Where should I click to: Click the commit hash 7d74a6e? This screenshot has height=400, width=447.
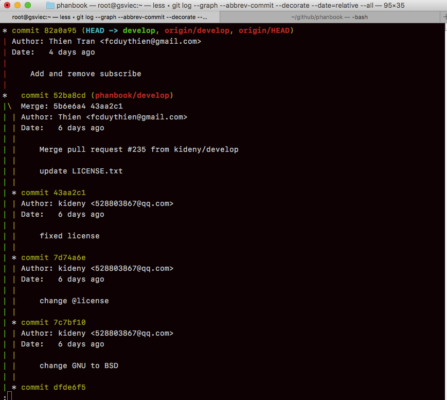(x=69, y=258)
